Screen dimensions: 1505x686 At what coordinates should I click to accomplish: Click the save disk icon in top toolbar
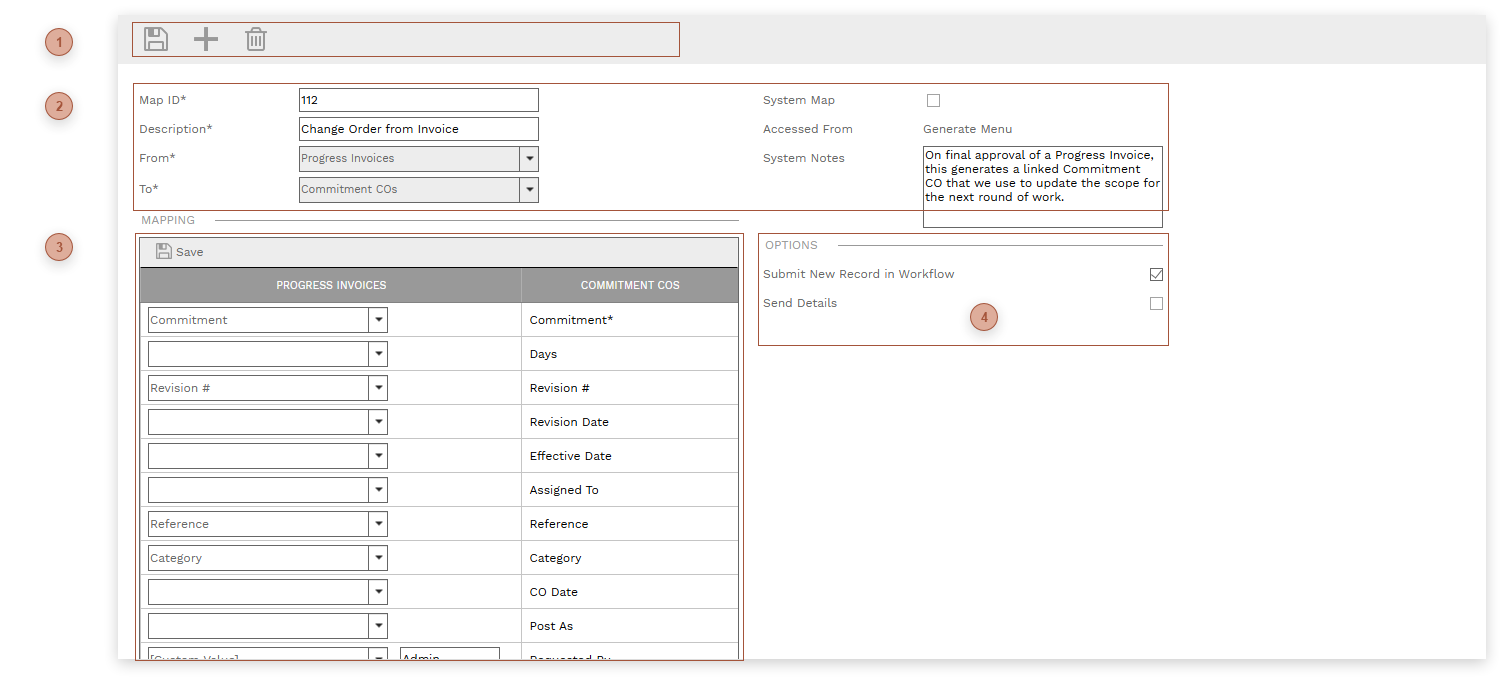(x=156, y=40)
